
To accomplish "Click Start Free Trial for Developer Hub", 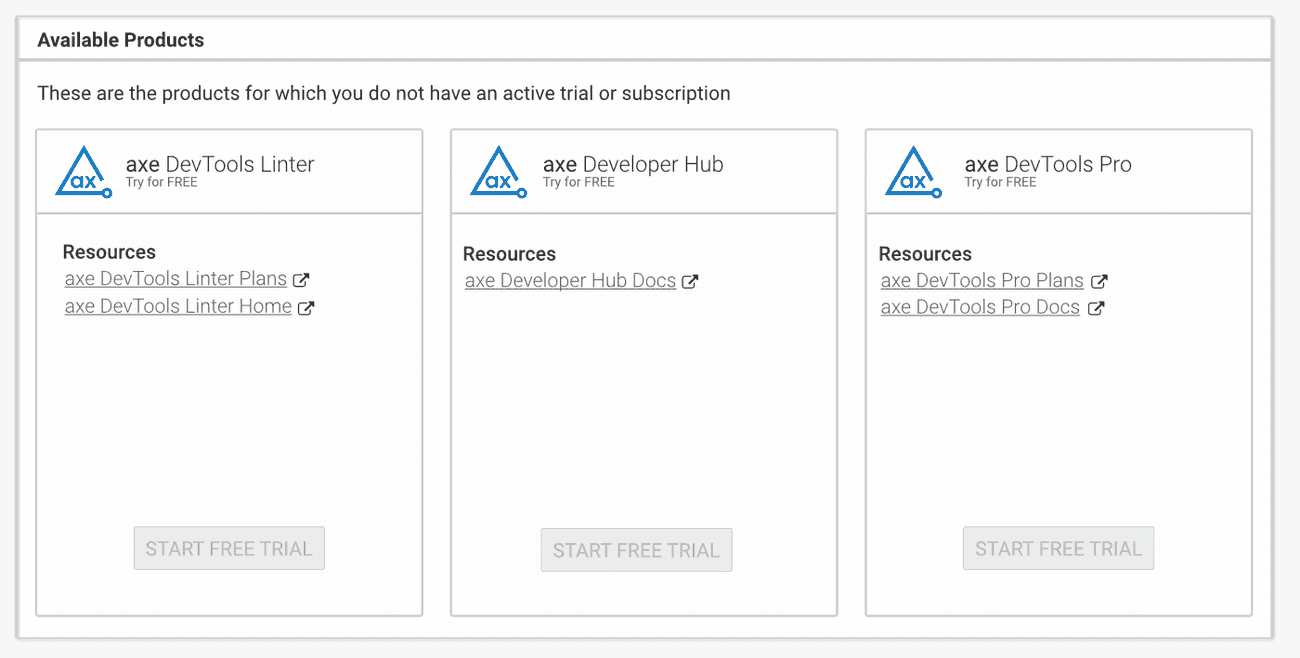I will (x=636, y=550).
